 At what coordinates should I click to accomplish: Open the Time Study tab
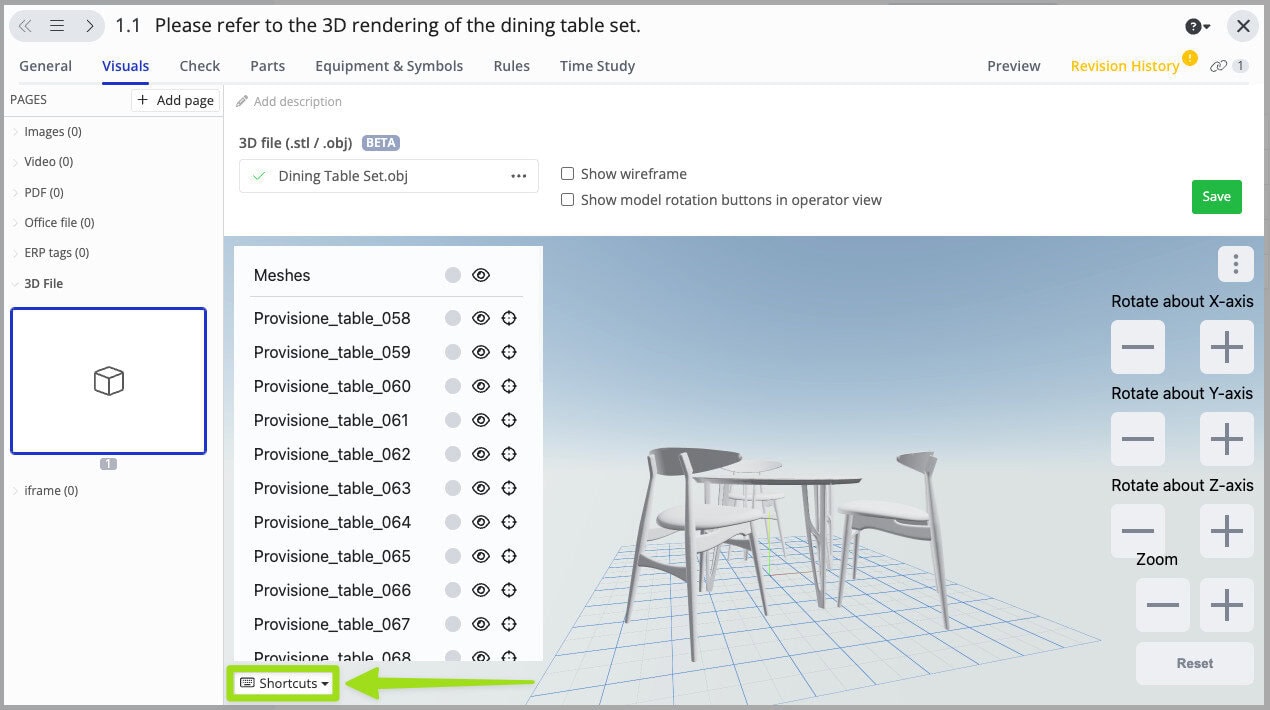click(x=597, y=65)
